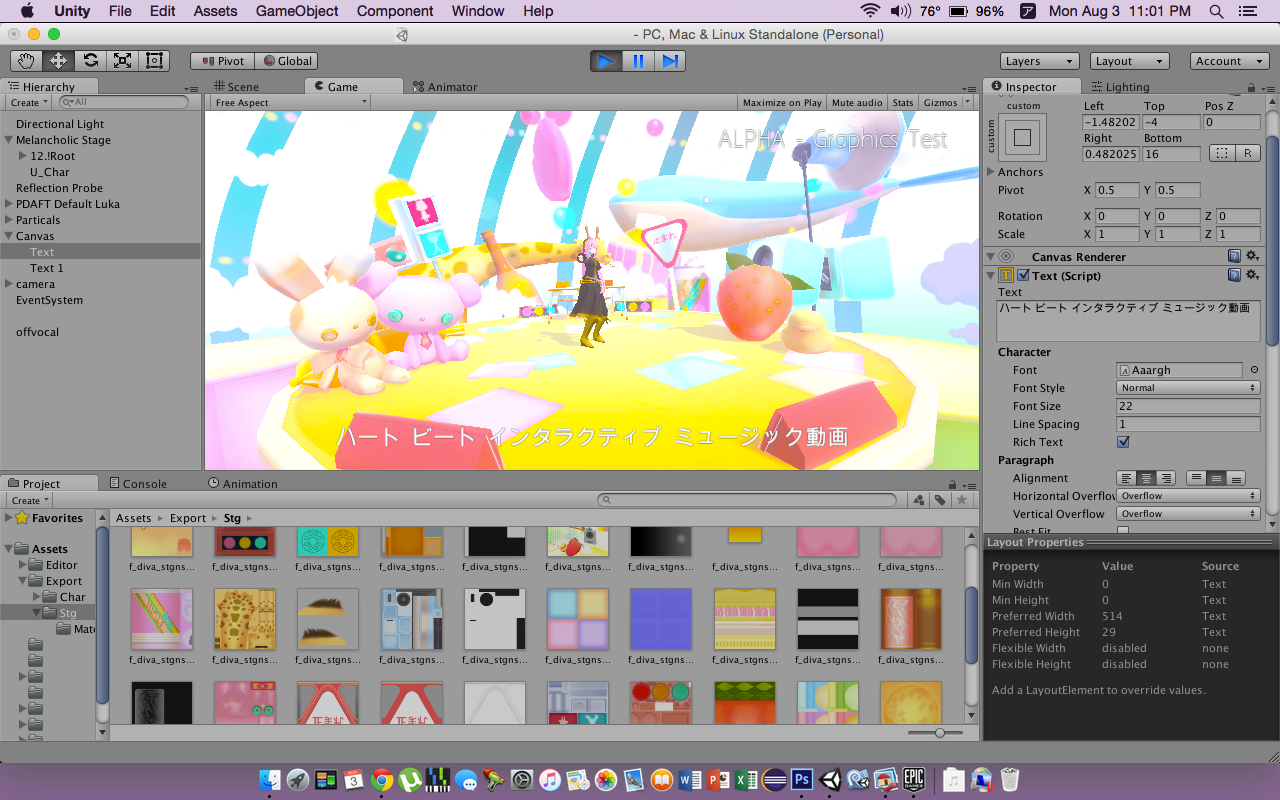Toggle raw edit mode R button
Viewport: 1280px width, 800px height.
pyautogui.click(x=1247, y=153)
